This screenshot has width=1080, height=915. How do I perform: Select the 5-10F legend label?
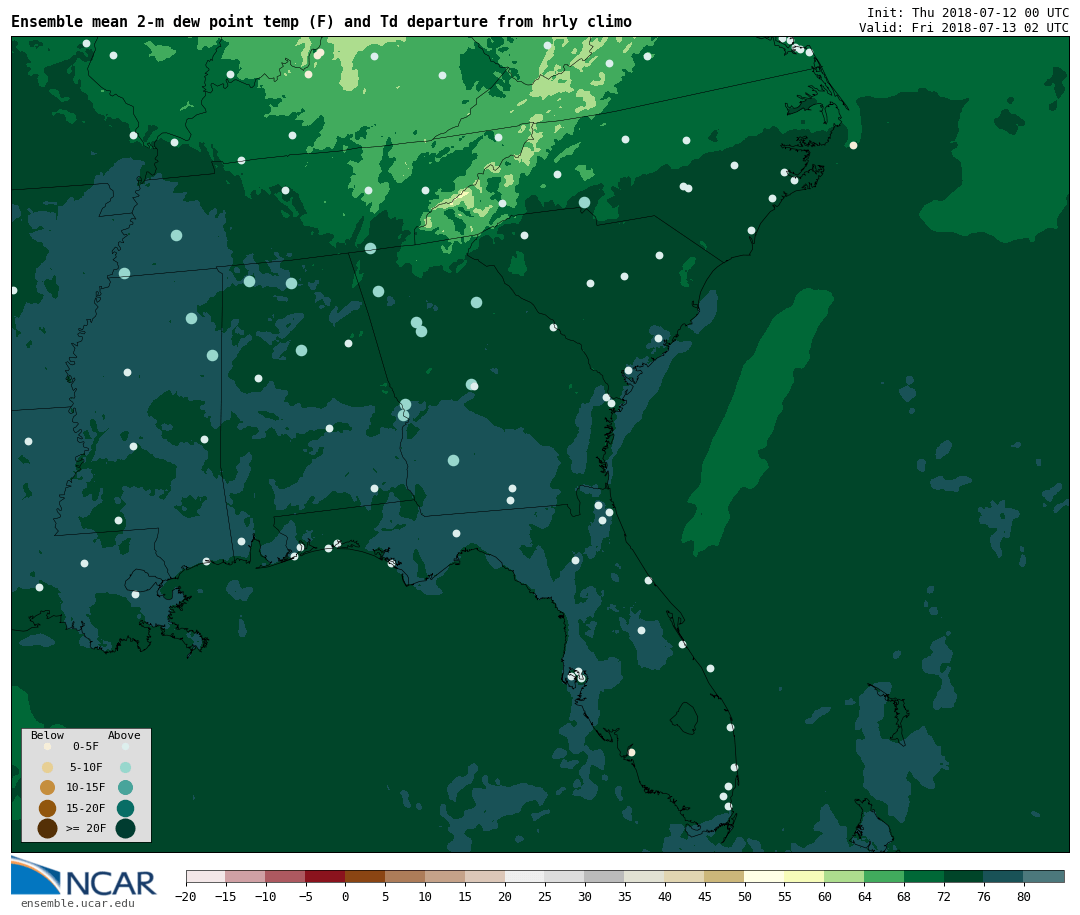click(86, 767)
